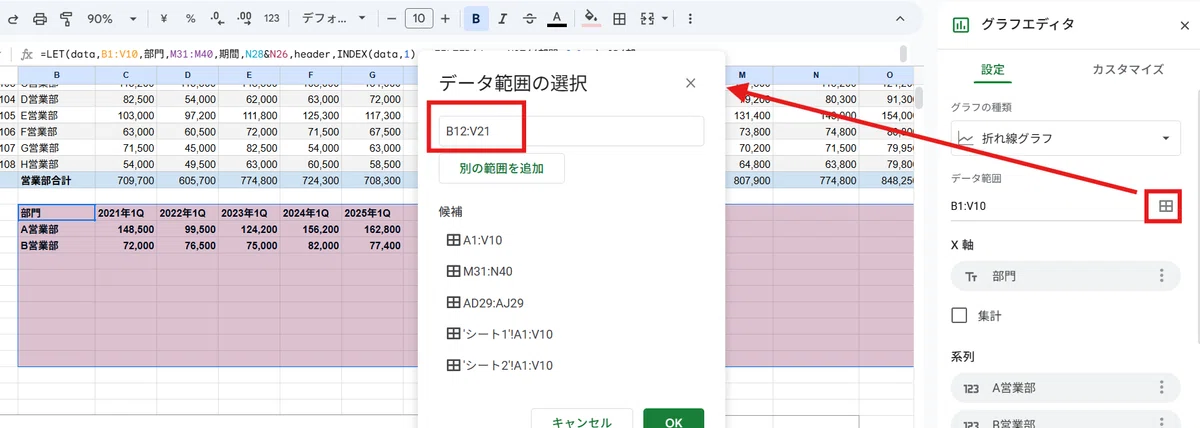Viewport: 1200px width, 428px height.
Task: Click the redo arrow in the toolbar
Action: coord(13,18)
